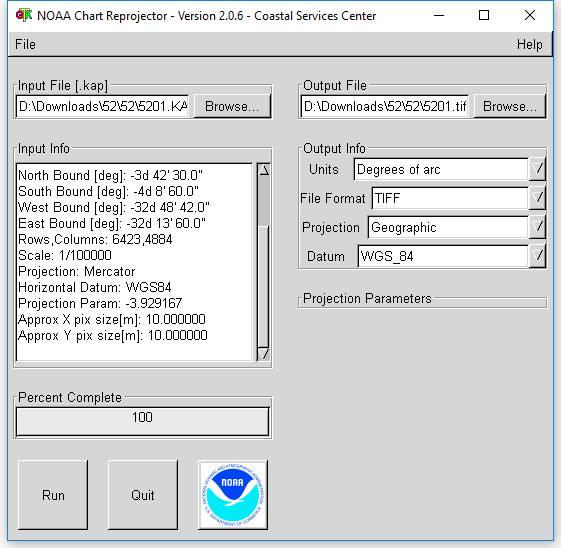The width and height of the screenshot is (561, 548).
Task: Select the North Bound line in Input Info
Action: tap(110, 175)
